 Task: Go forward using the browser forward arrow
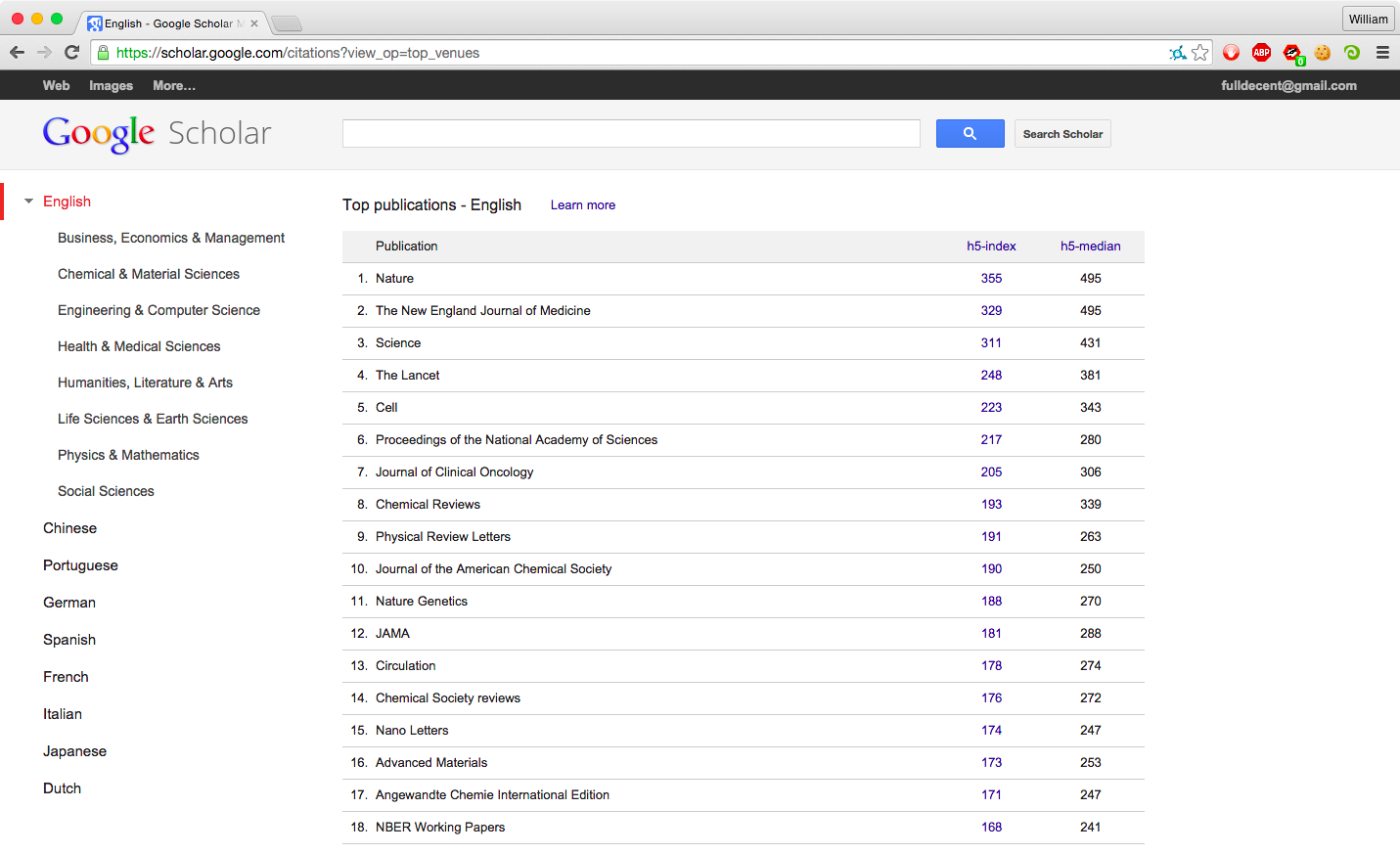[44, 53]
